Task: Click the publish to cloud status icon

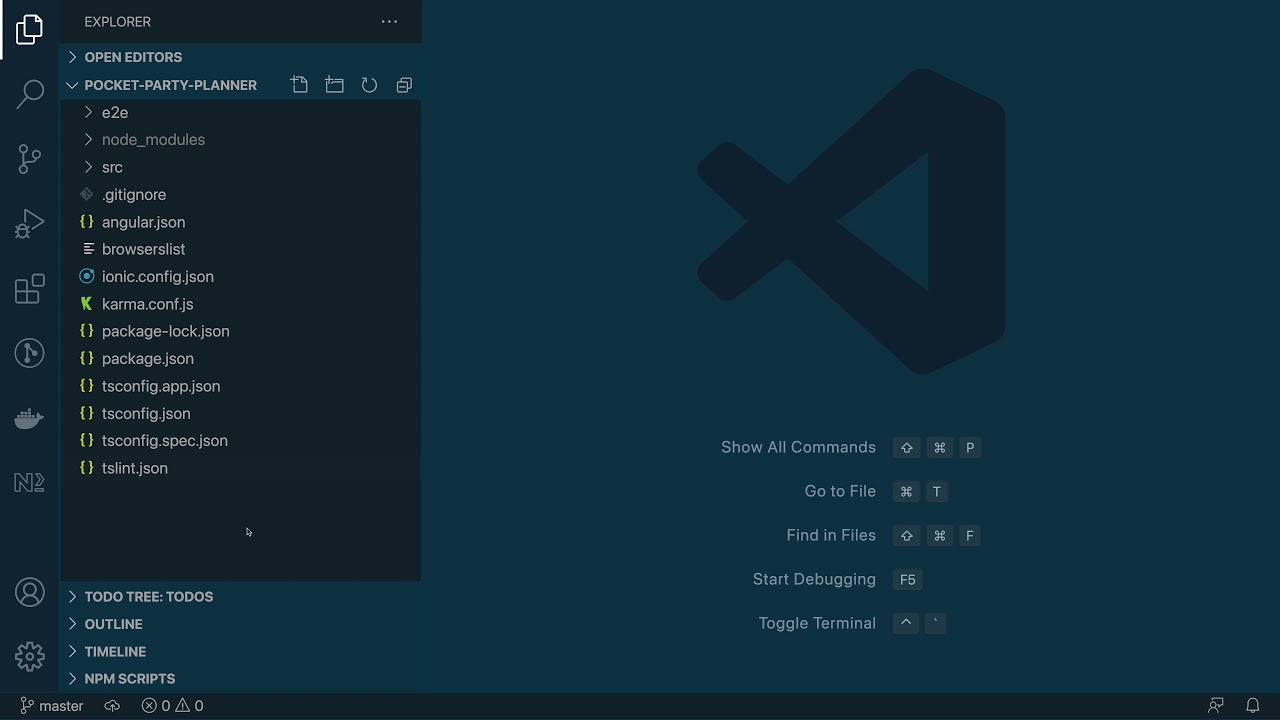Action: click(x=112, y=705)
